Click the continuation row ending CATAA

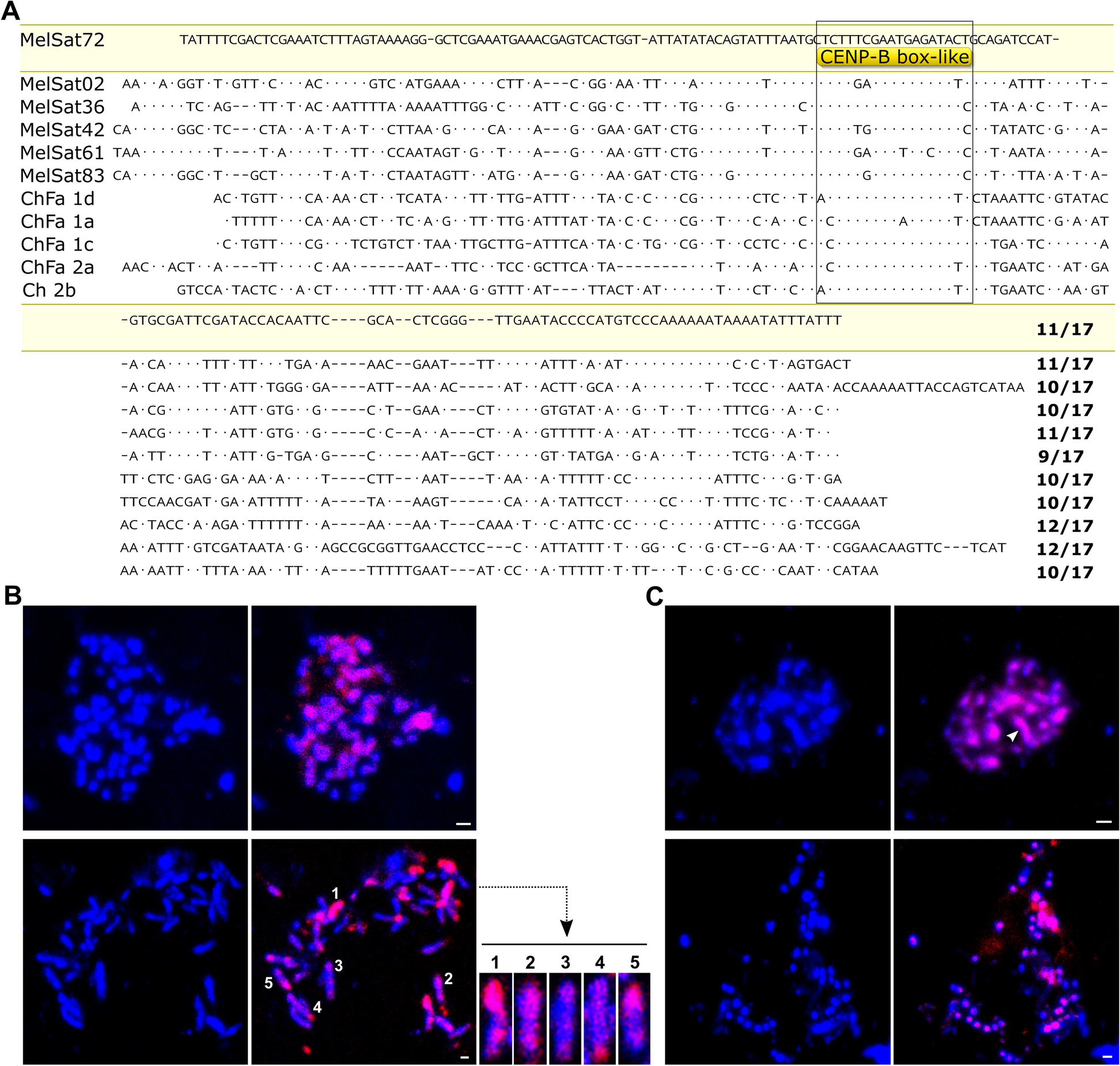(x=500, y=571)
